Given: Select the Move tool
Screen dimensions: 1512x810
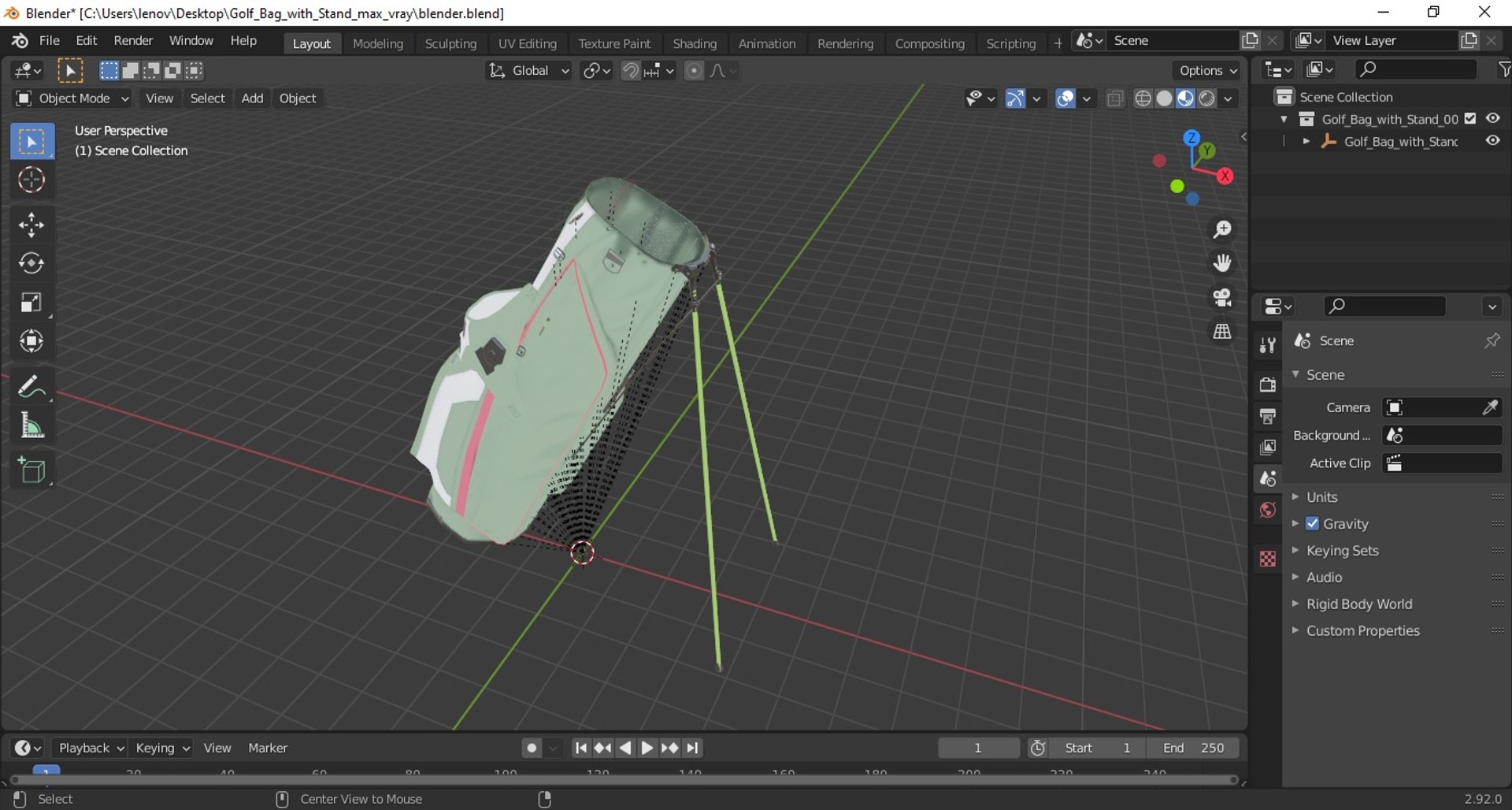Looking at the screenshot, I should pos(31,225).
